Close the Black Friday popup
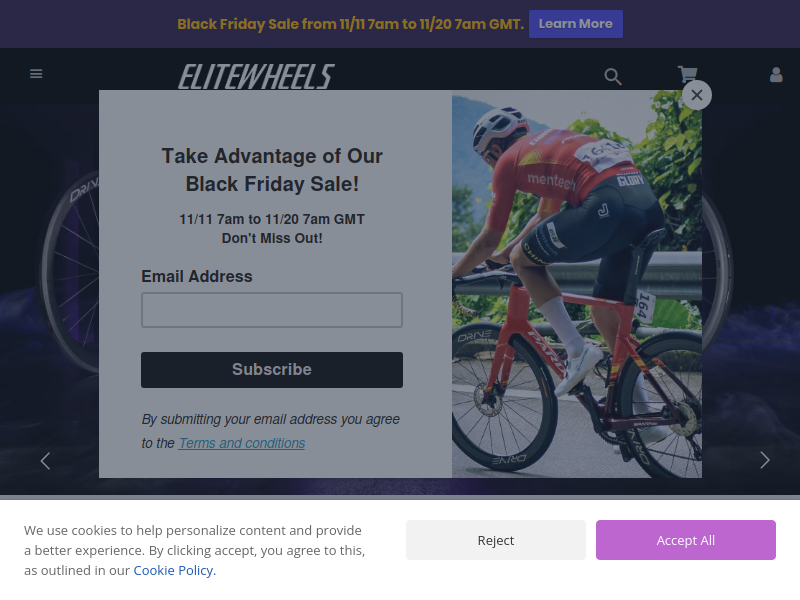The image size is (800, 600). pyautogui.click(x=696, y=95)
